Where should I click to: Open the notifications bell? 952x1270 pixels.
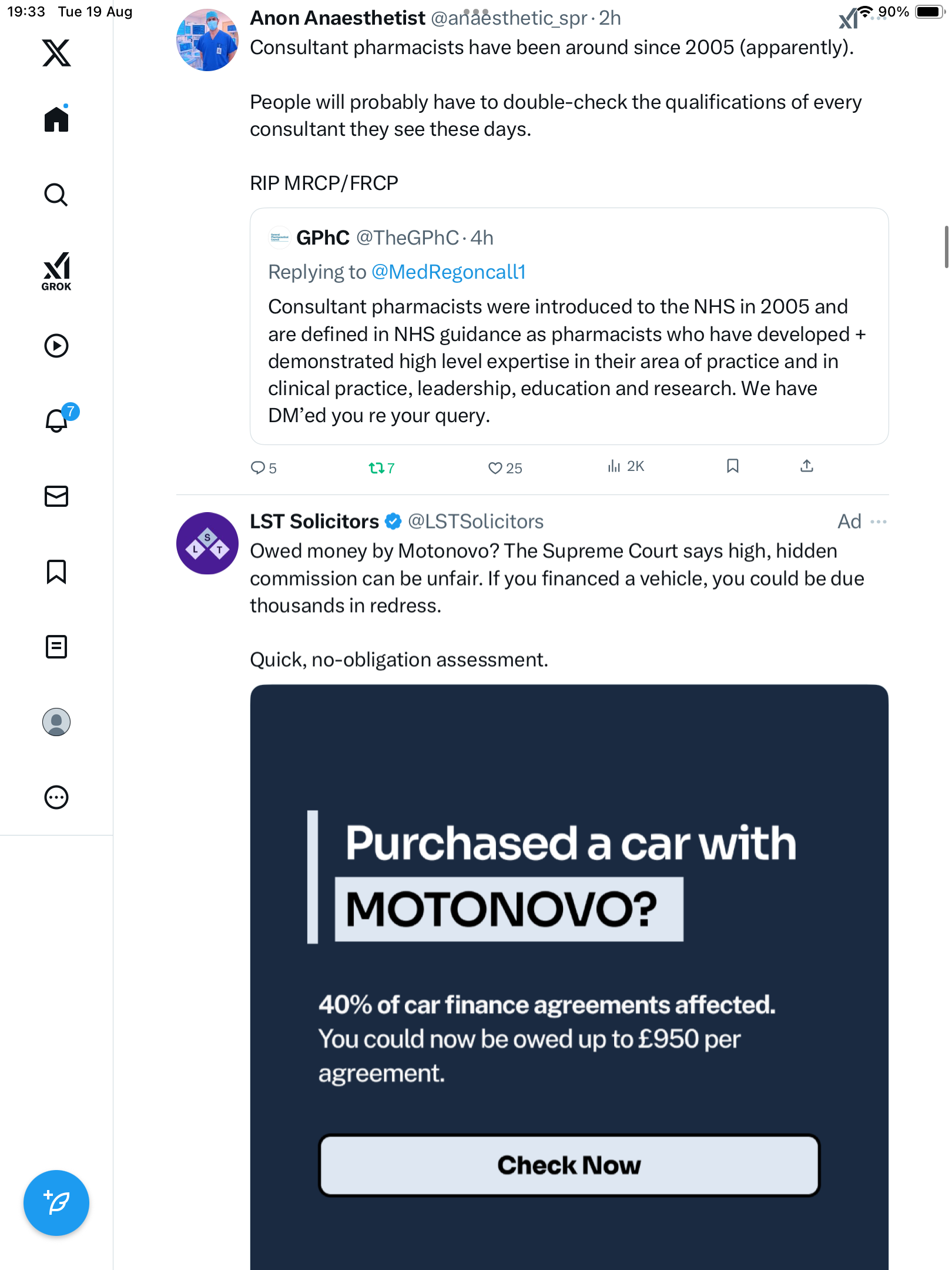point(57,420)
